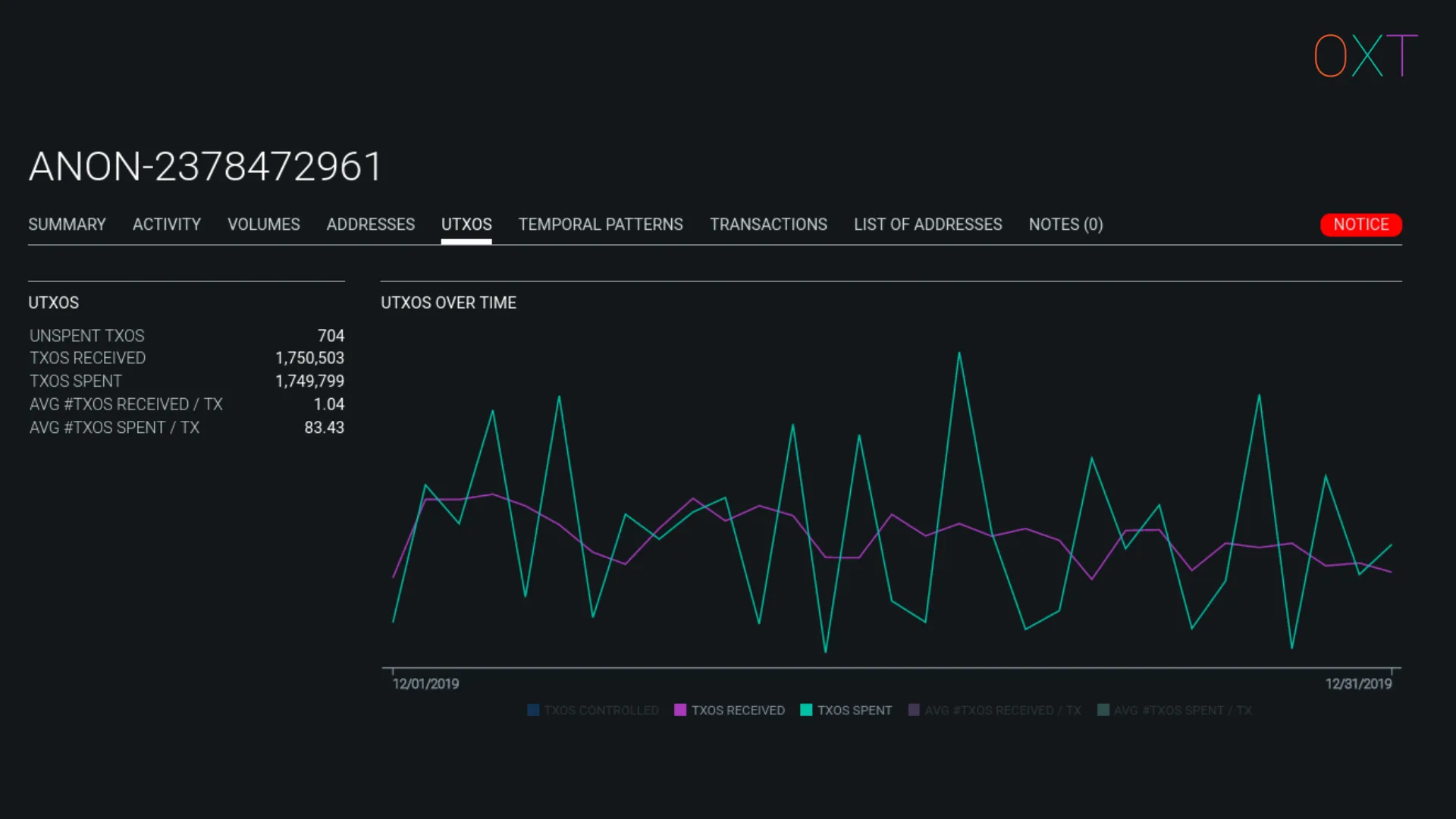The image size is (1456, 819).
Task: Click the teal TXOS SPENT color square
Action: point(806,711)
